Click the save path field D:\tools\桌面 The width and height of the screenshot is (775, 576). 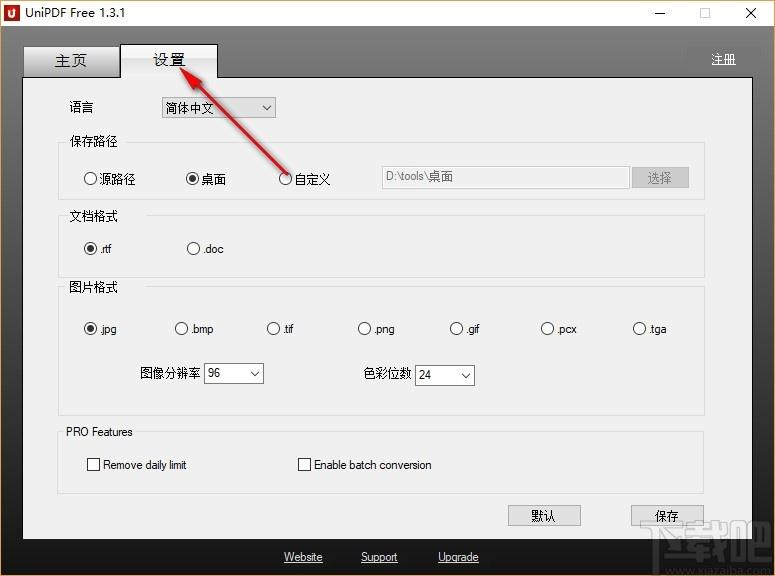[505, 177]
